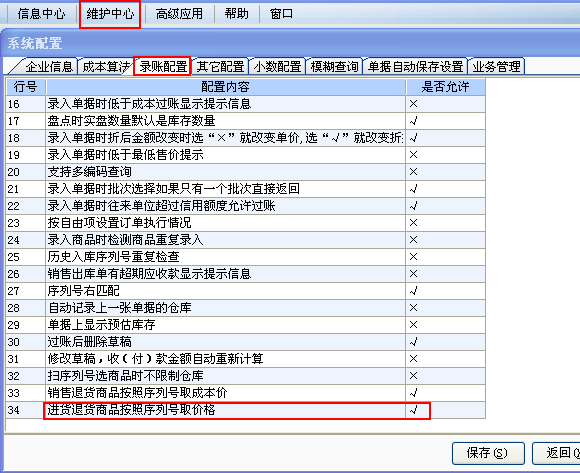Switch to the 业务管理 tab
This screenshot has height=473, width=580.
pos(496,67)
